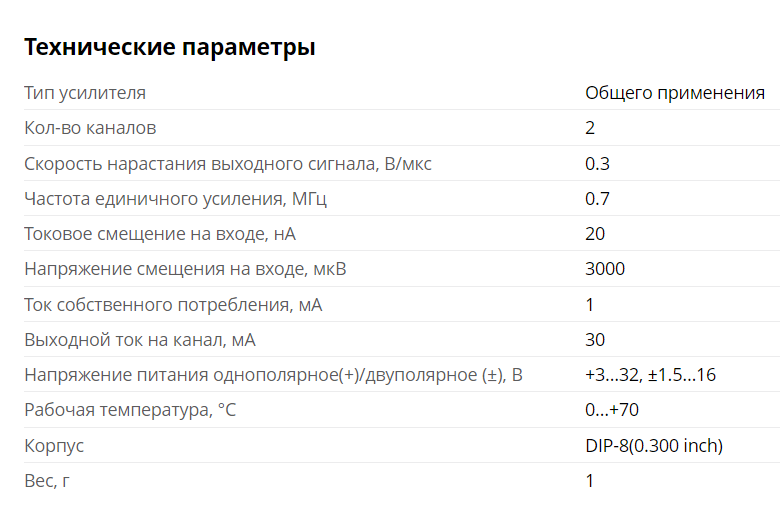The height and width of the screenshot is (506, 780).
Task: Click the bias current value 20
Action: pyautogui.click(x=594, y=234)
